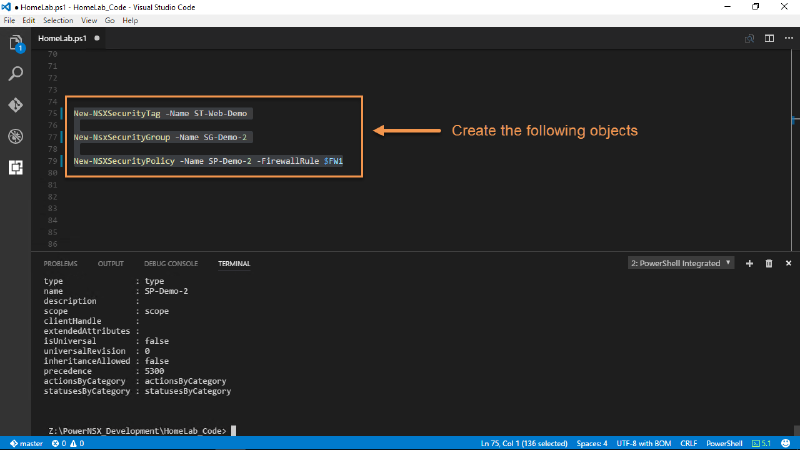Screen dimensions: 800x450
Task: Open the Help menu
Action: click(x=130, y=20)
